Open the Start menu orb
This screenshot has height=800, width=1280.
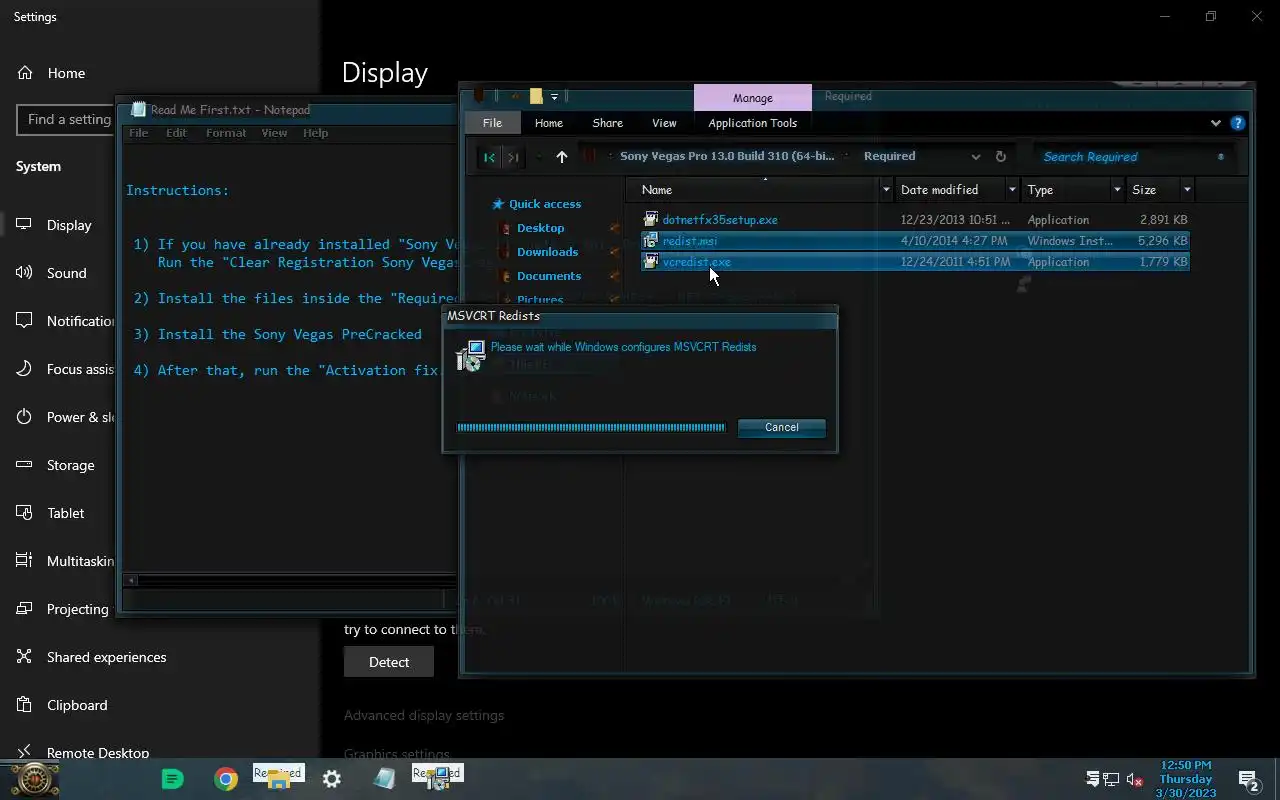(35, 779)
